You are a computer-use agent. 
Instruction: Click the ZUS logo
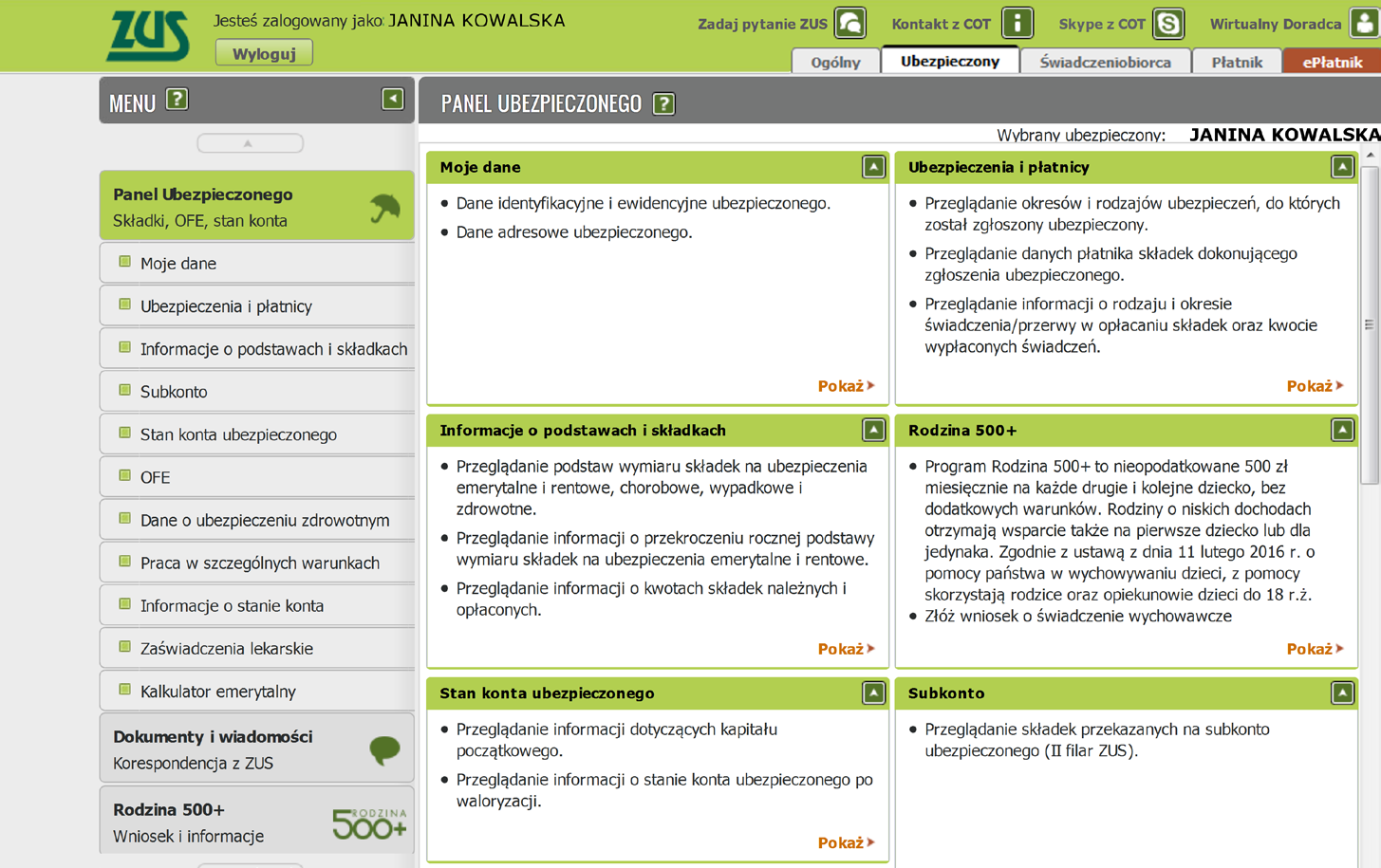click(148, 36)
